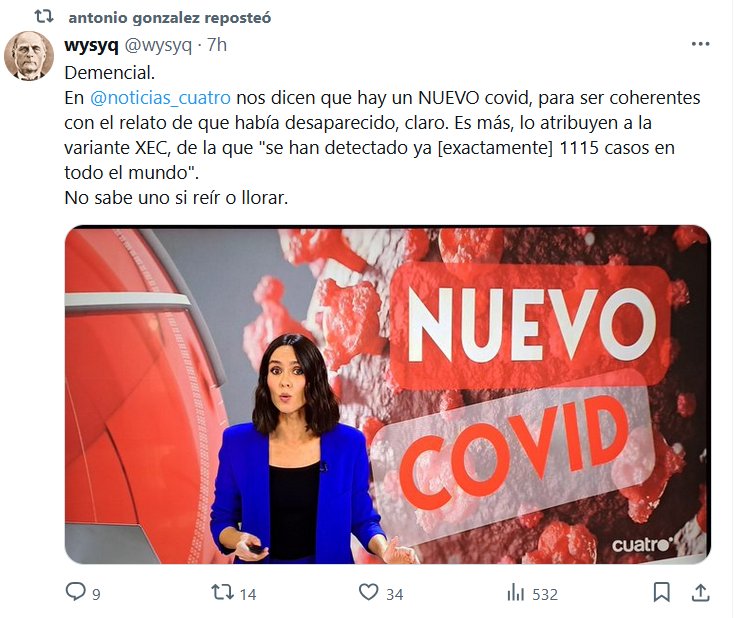Open wysyq's profile avatar picture
The width and height of the screenshot is (736, 618).
(x=29, y=56)
